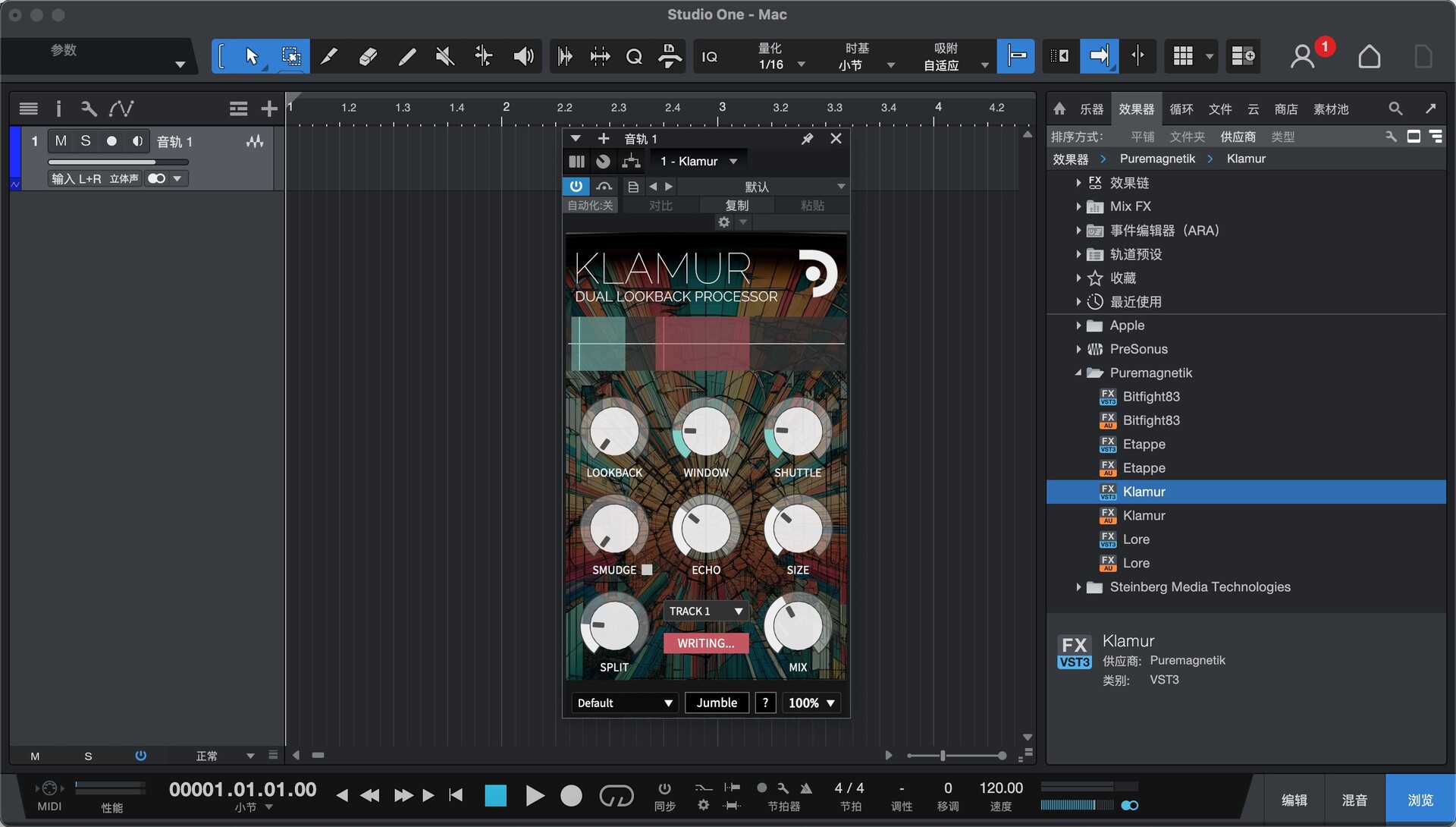Click 自动化:关 button
This screenshot has width=1456, height=827.
click(591, 206)
